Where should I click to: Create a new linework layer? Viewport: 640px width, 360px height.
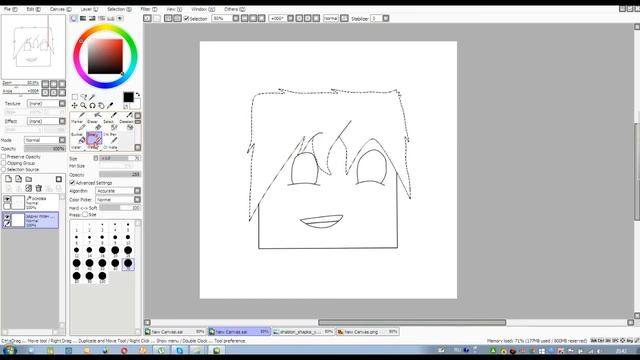pos(18,179)
